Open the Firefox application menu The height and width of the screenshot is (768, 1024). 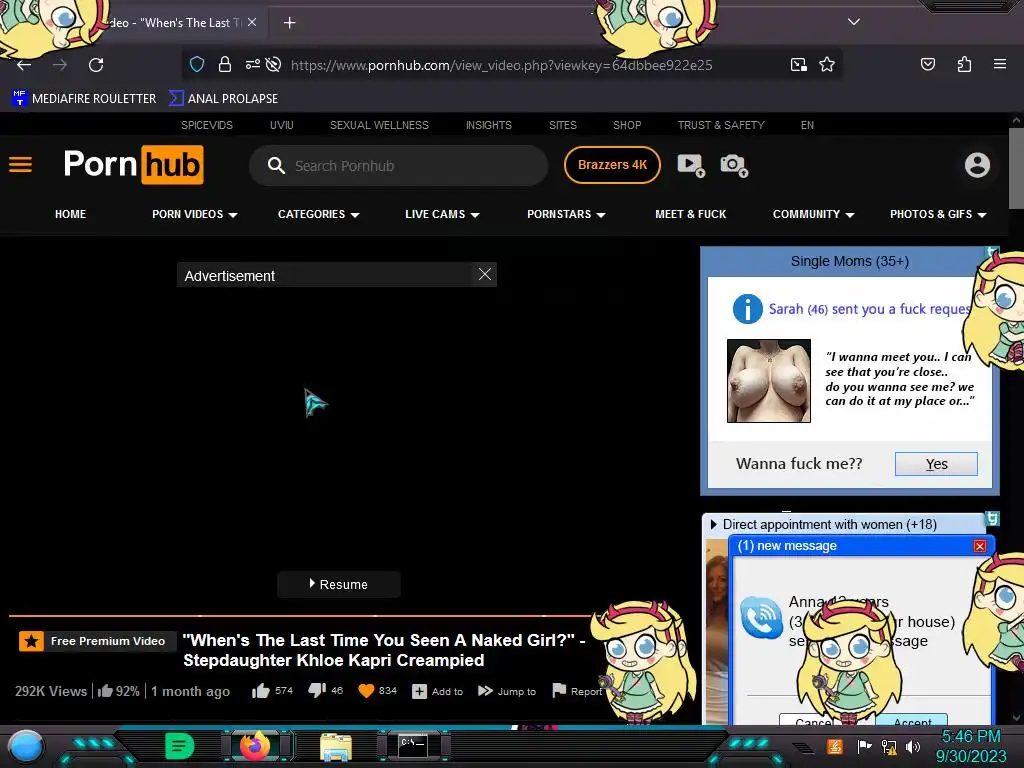coord(999,64)
